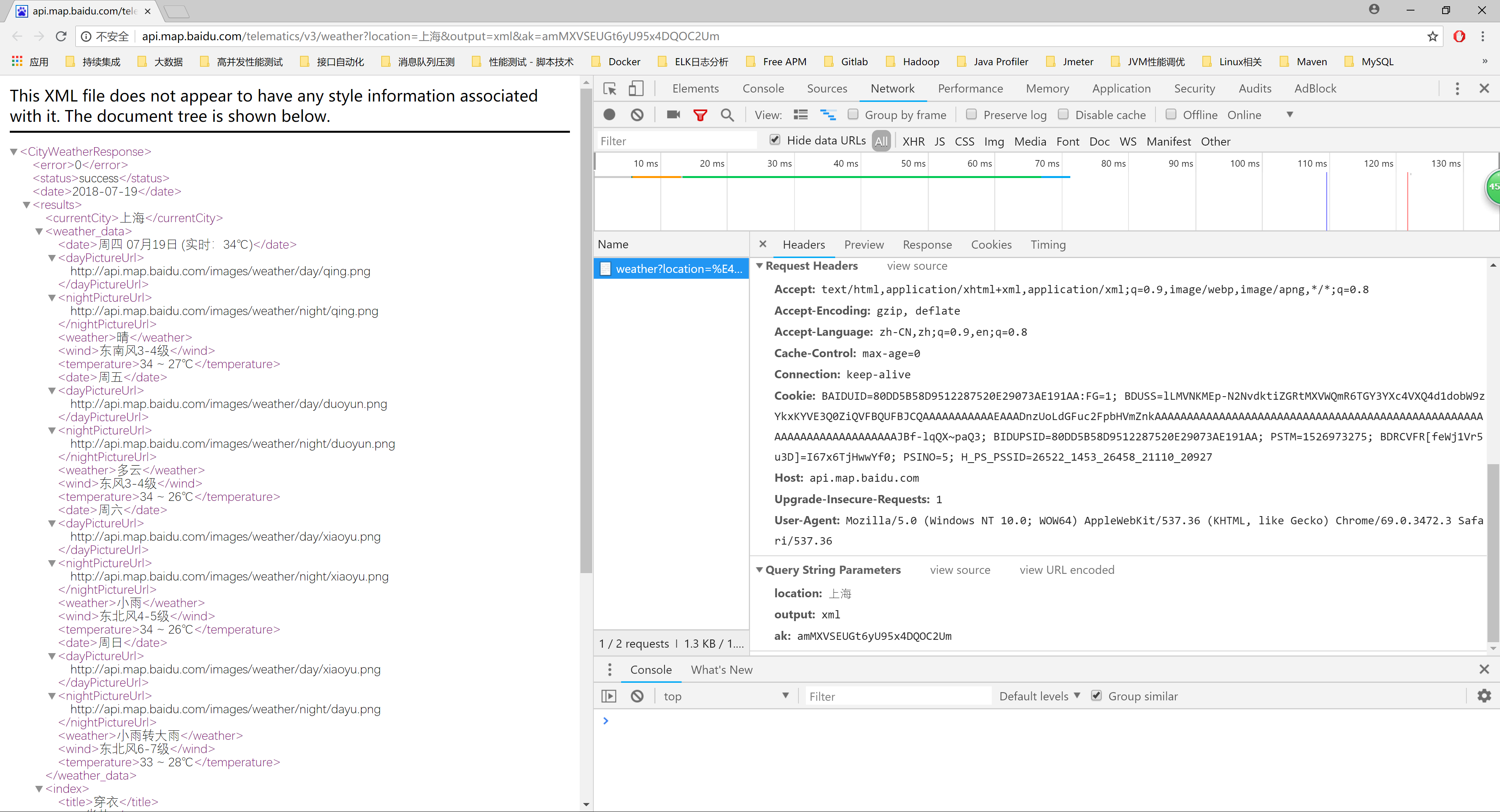Enable the Preserve log checkbox
Viewport: 1500px width, 812px height.
click(x=971, y=115)
